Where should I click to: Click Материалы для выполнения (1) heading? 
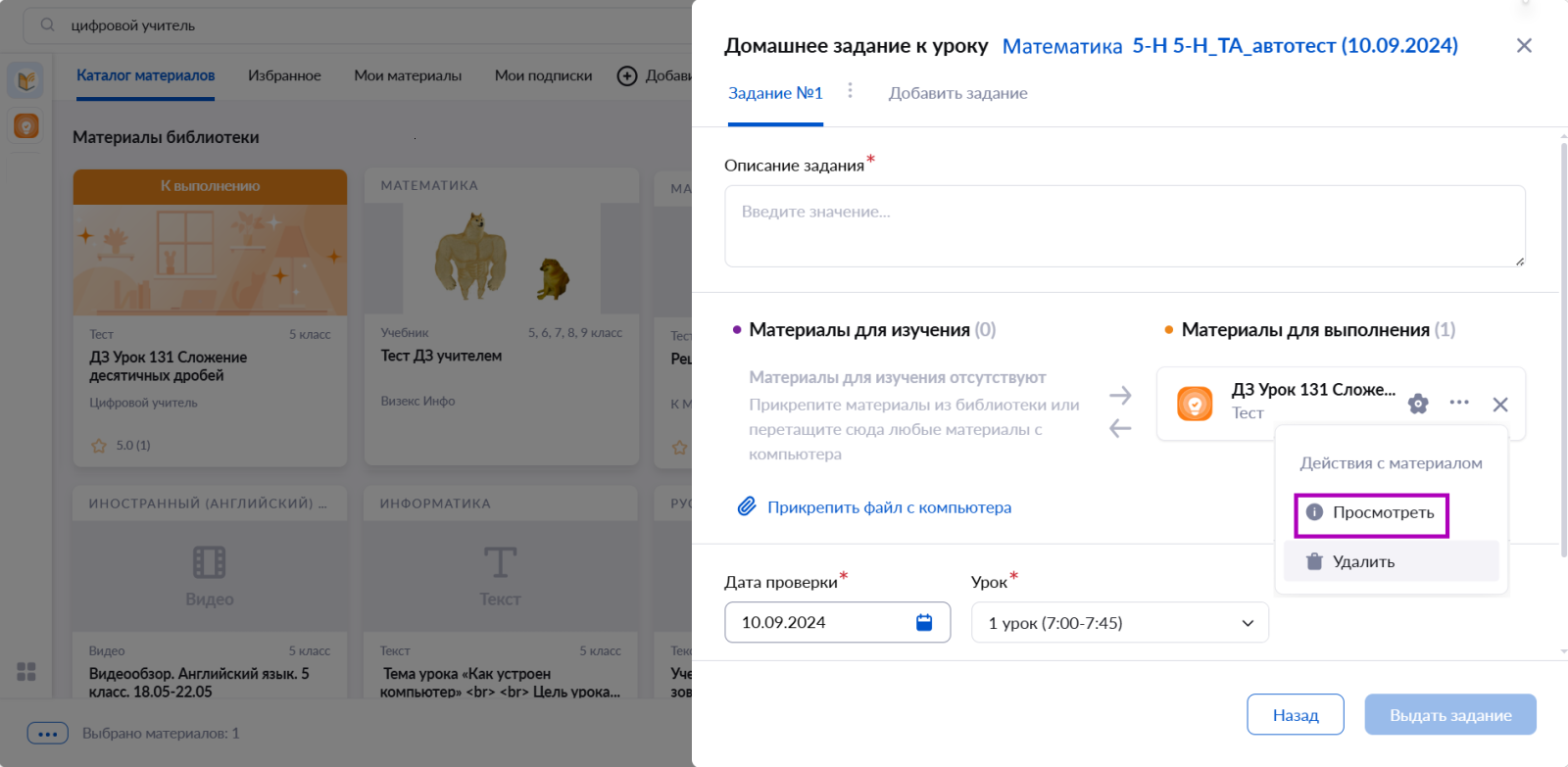click(x=1318, y=330)
